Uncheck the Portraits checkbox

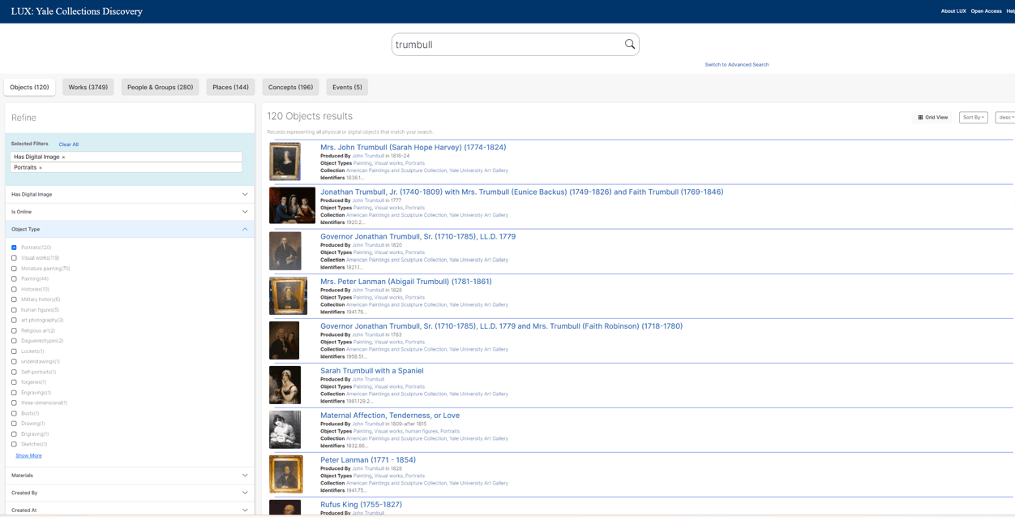[14, 247]
